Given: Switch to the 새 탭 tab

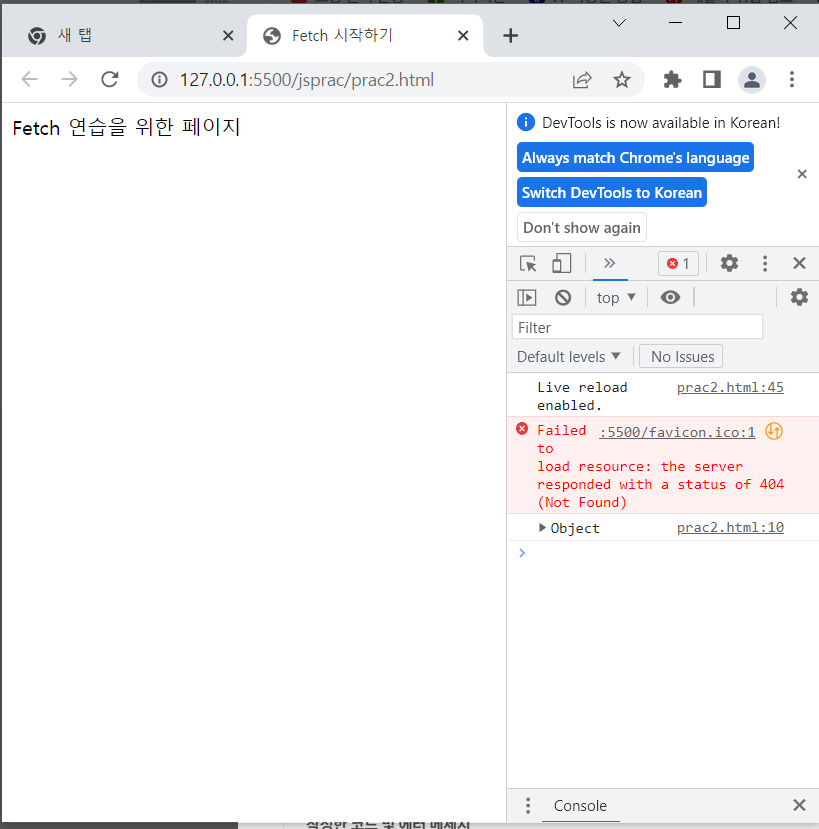Looking at the screenshot, I should [124, 35].
